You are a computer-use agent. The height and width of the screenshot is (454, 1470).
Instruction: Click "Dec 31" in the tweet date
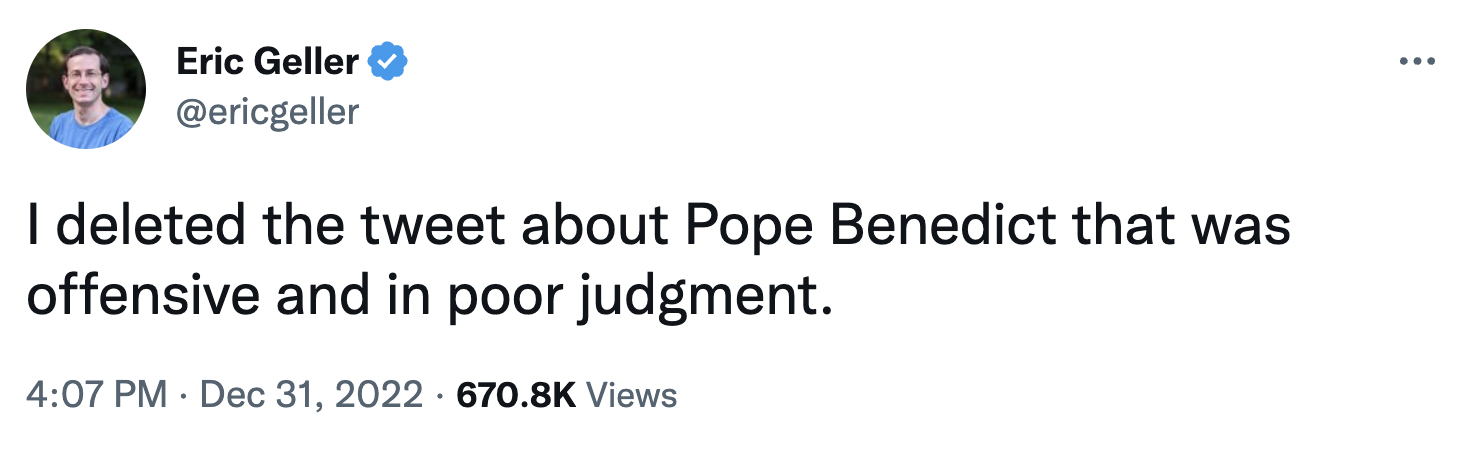click(x=256, y=395)
